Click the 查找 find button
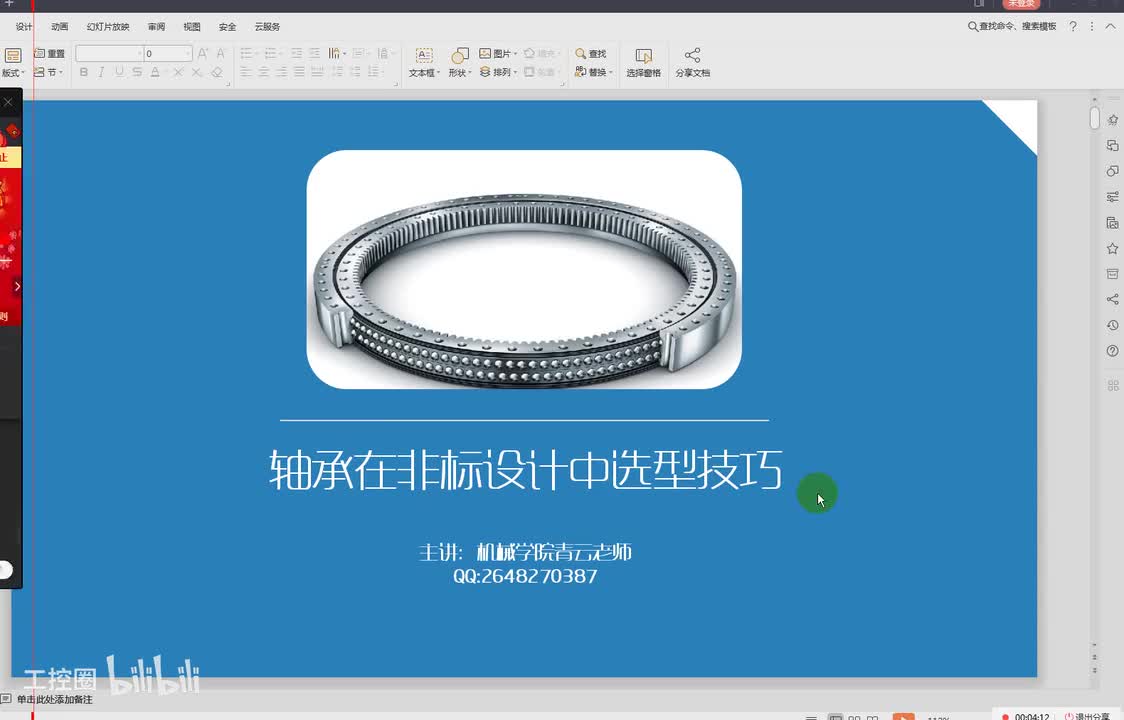The image size is (1124, 720). (591, 54)
